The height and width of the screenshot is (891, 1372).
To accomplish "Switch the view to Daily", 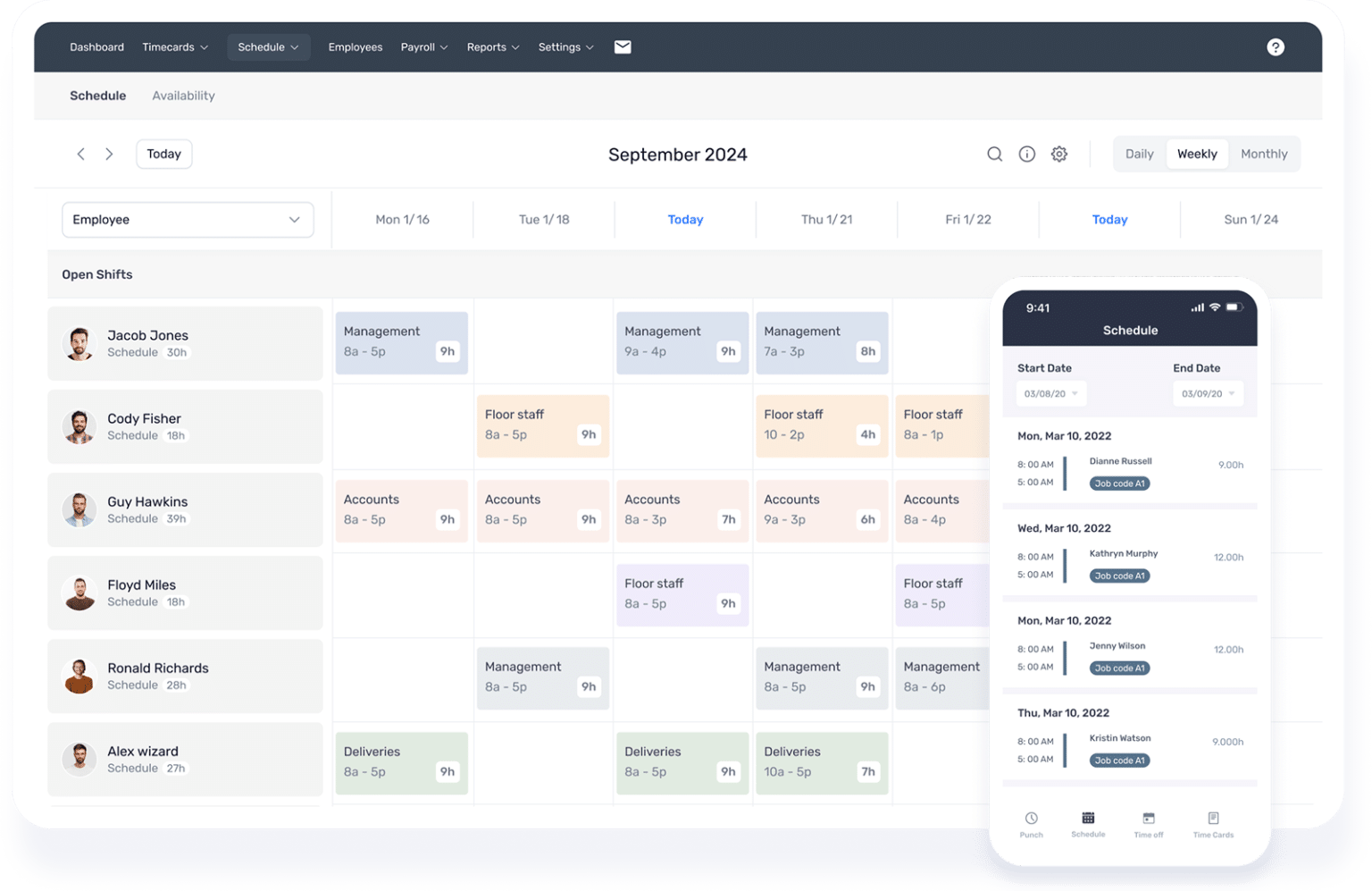I will (x=1139, y=154).
